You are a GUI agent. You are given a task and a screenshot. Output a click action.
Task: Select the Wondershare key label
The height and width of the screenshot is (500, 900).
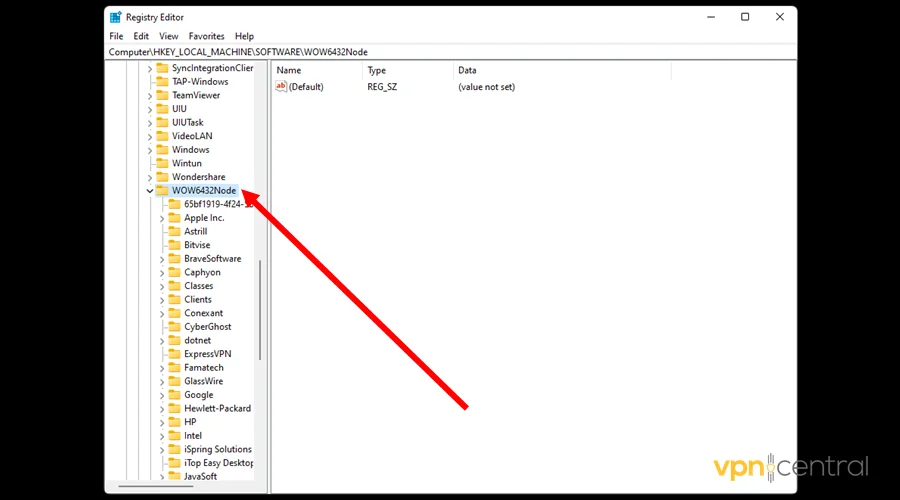point(199,177)
